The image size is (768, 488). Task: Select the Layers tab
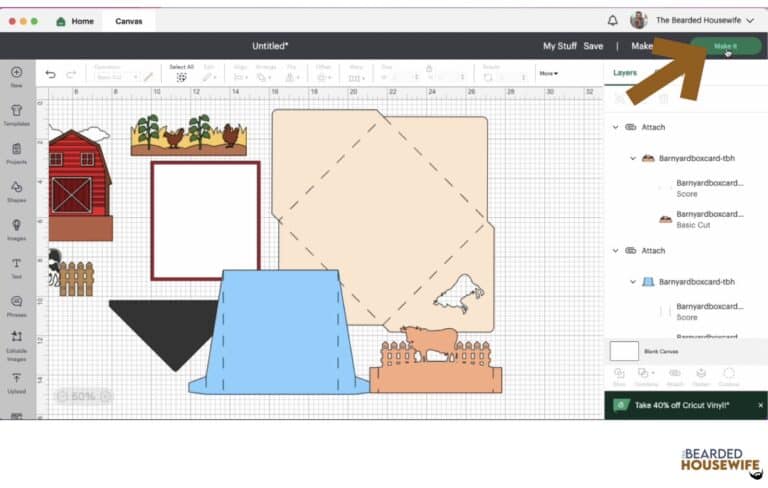pos(625,73)
